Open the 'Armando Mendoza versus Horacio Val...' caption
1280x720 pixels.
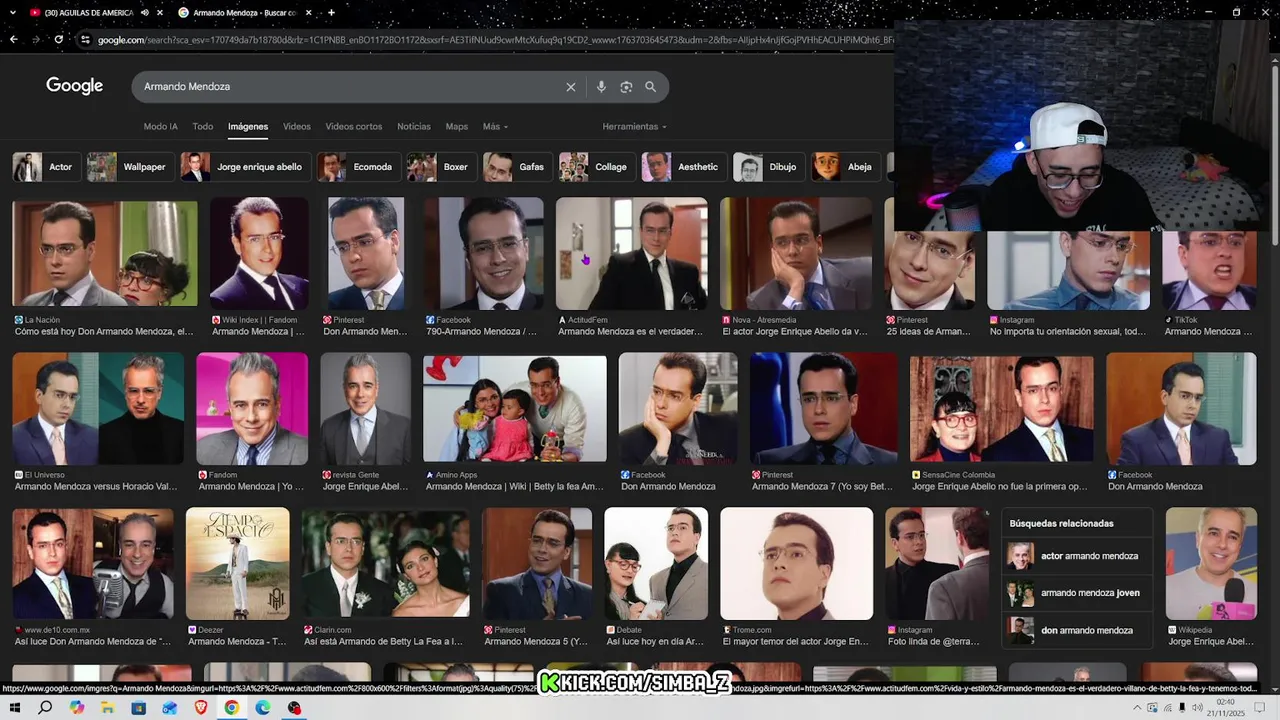[x=96, y=487]
